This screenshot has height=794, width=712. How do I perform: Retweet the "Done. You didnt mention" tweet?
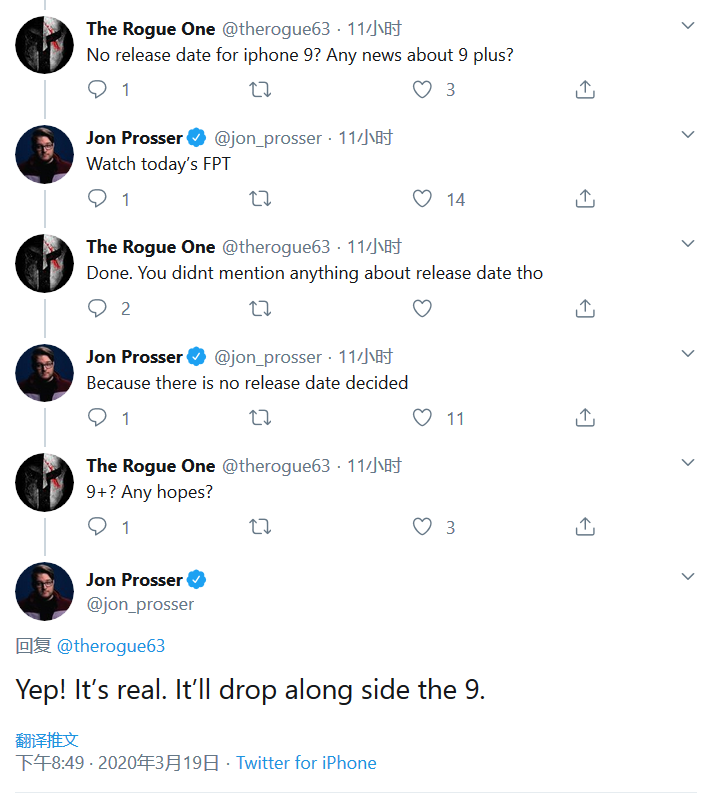click(x=260, y=308)
